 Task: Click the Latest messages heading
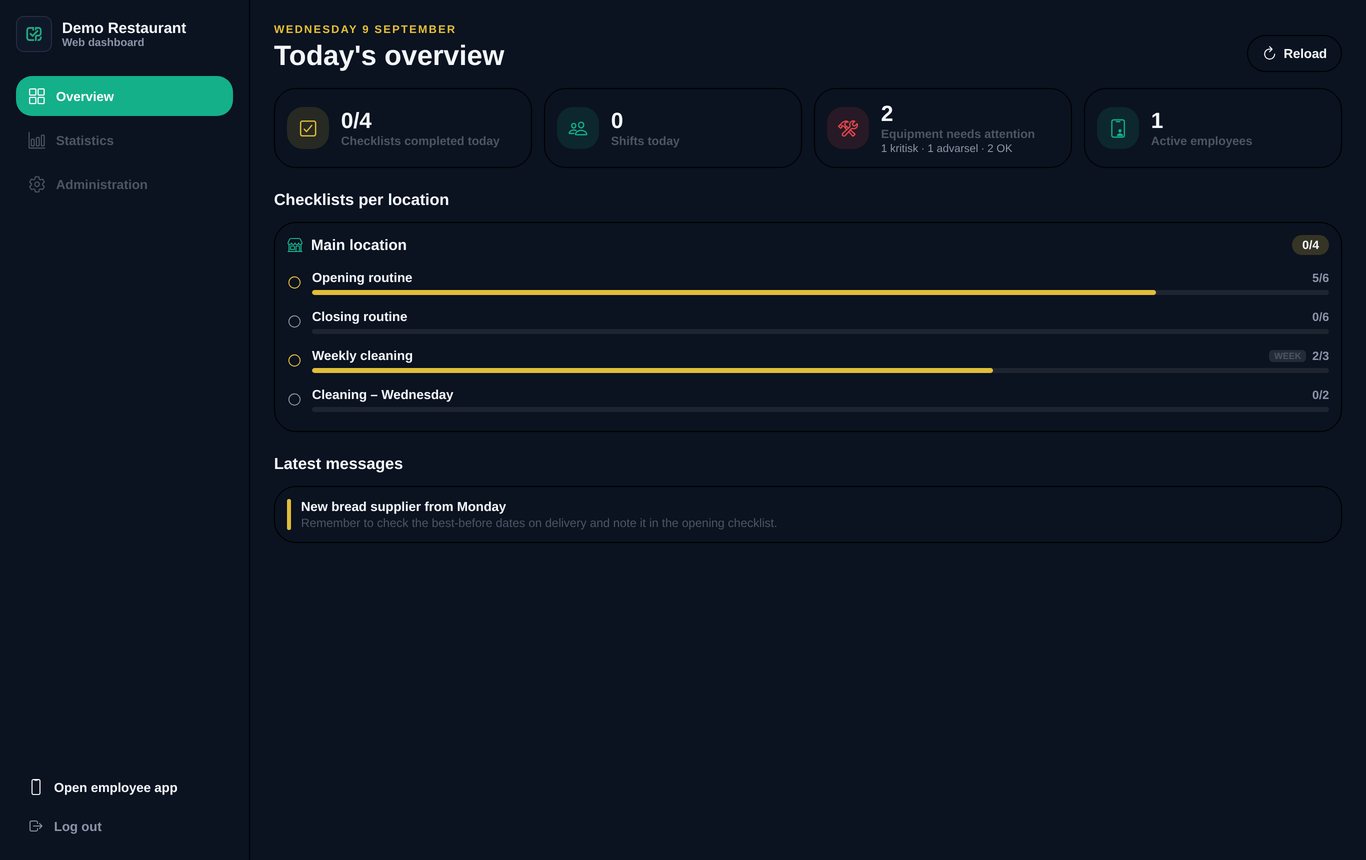pyautogui.click(x=338, y=464)
